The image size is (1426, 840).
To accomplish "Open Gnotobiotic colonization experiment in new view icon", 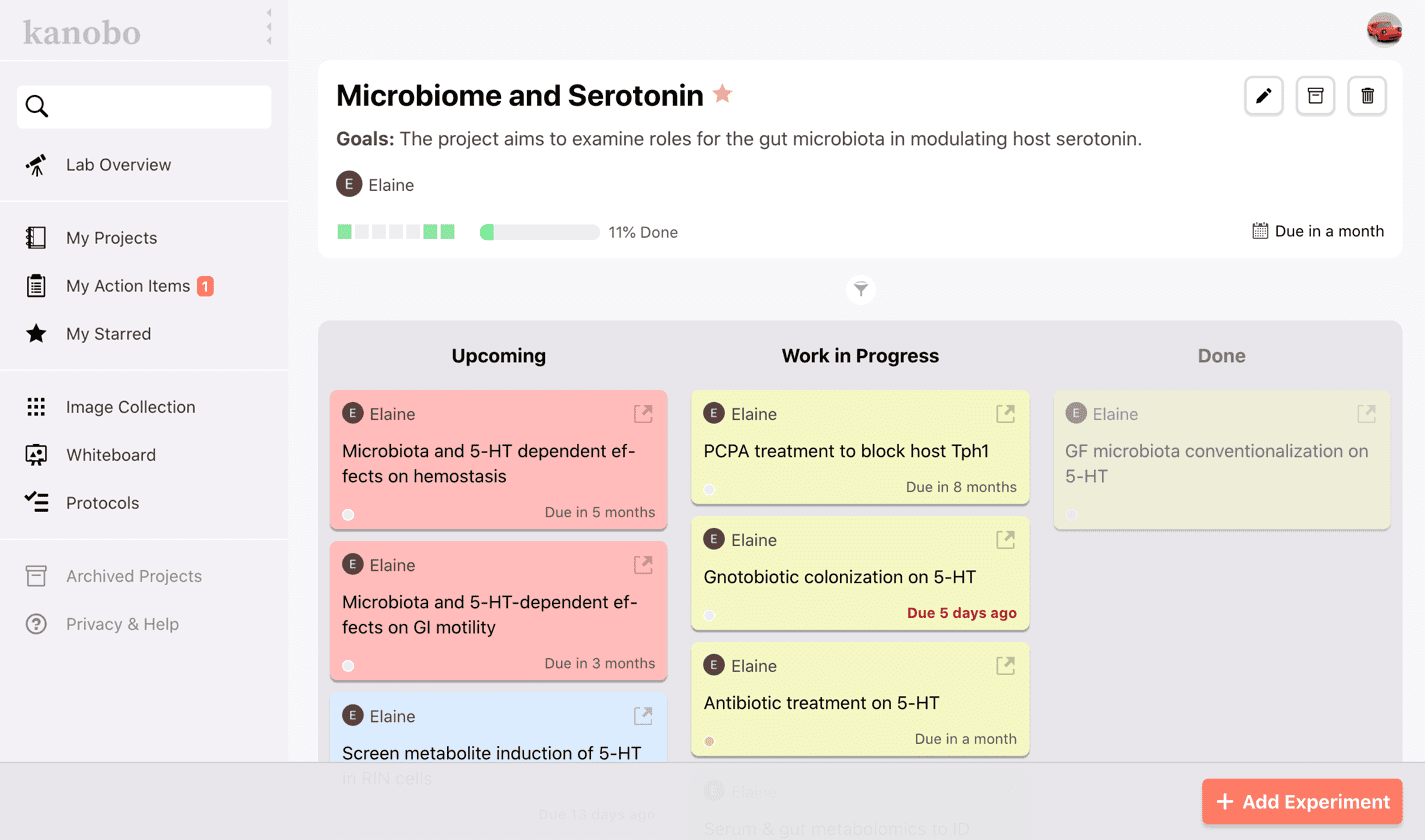I will pyautogui.click(x=1005, y=540).
